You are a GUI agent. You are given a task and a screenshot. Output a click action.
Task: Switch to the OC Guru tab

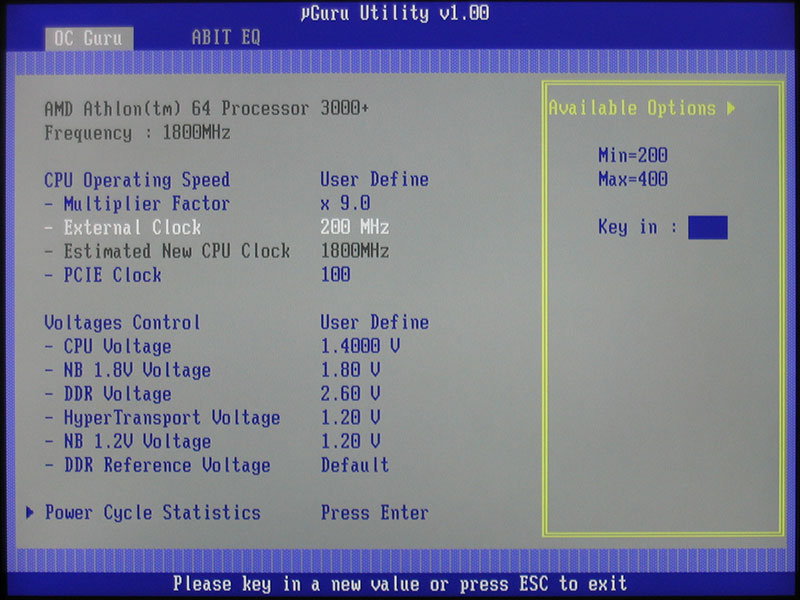89,38
